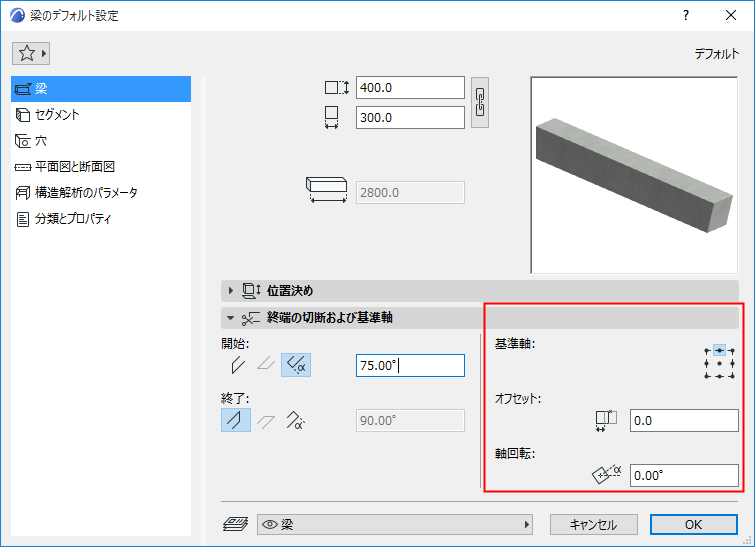Open the 穴 settings page
This screenshot has height=547, width=755.
101,141
